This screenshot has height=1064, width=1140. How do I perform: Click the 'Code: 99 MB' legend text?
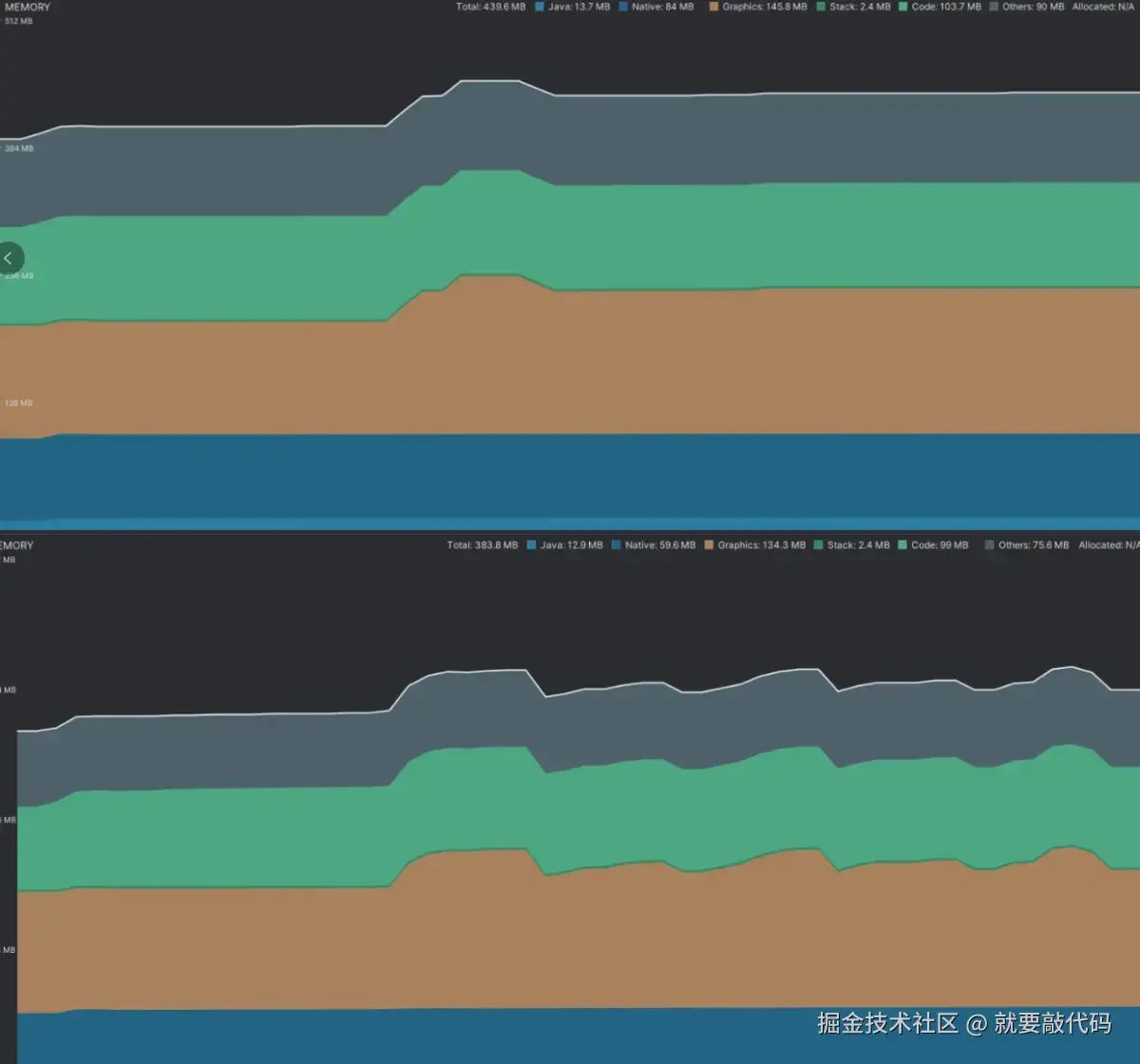[x=940, y=545]
